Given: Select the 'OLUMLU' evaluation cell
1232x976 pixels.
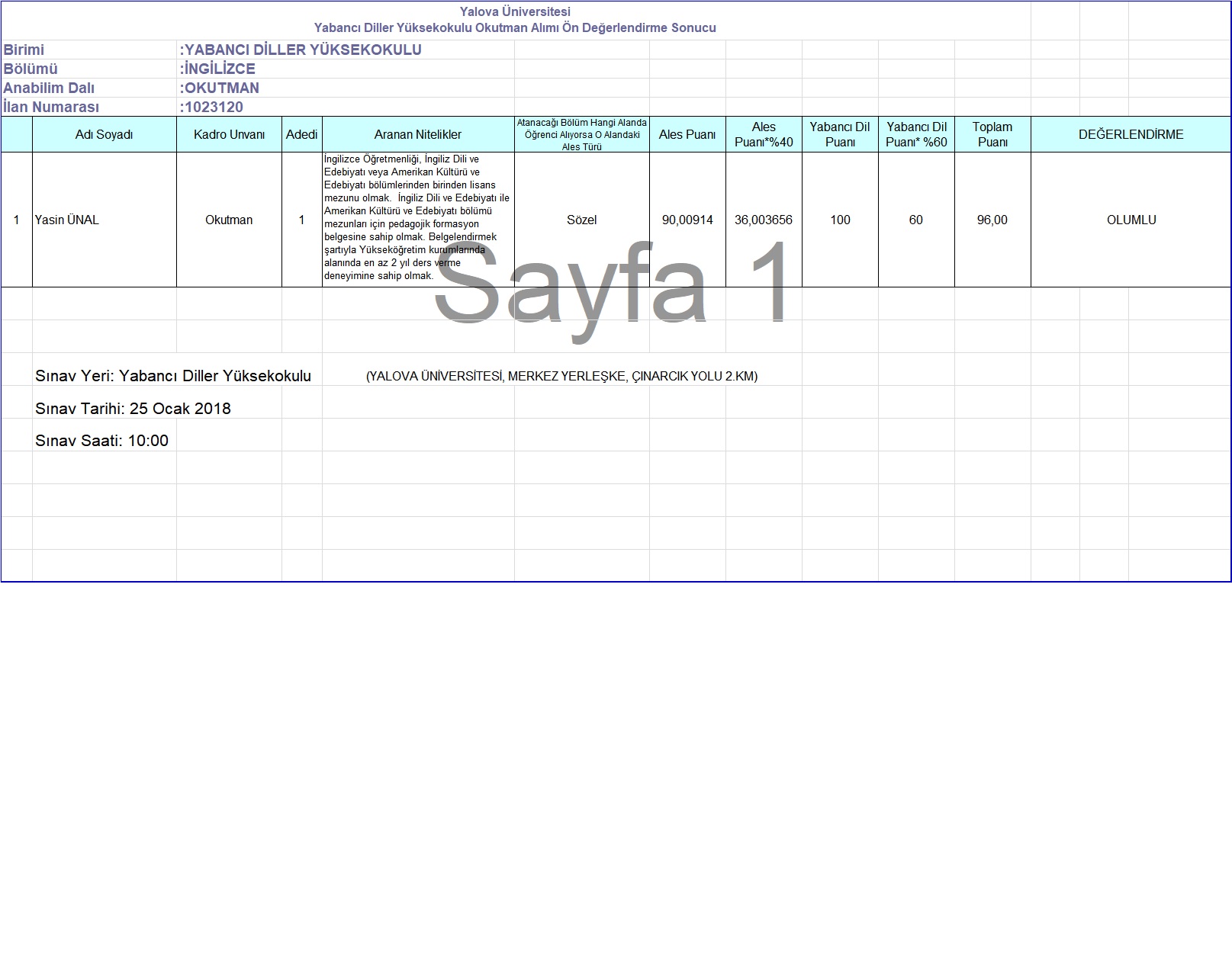Looking at the screenshot, I should [x=1131, y=220].
